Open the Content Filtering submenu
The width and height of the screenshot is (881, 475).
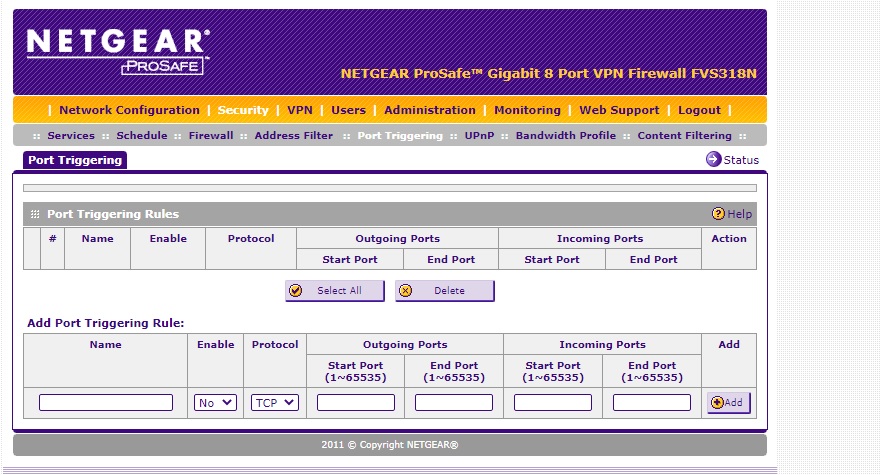pyautogui.click(x=684, y=136)
